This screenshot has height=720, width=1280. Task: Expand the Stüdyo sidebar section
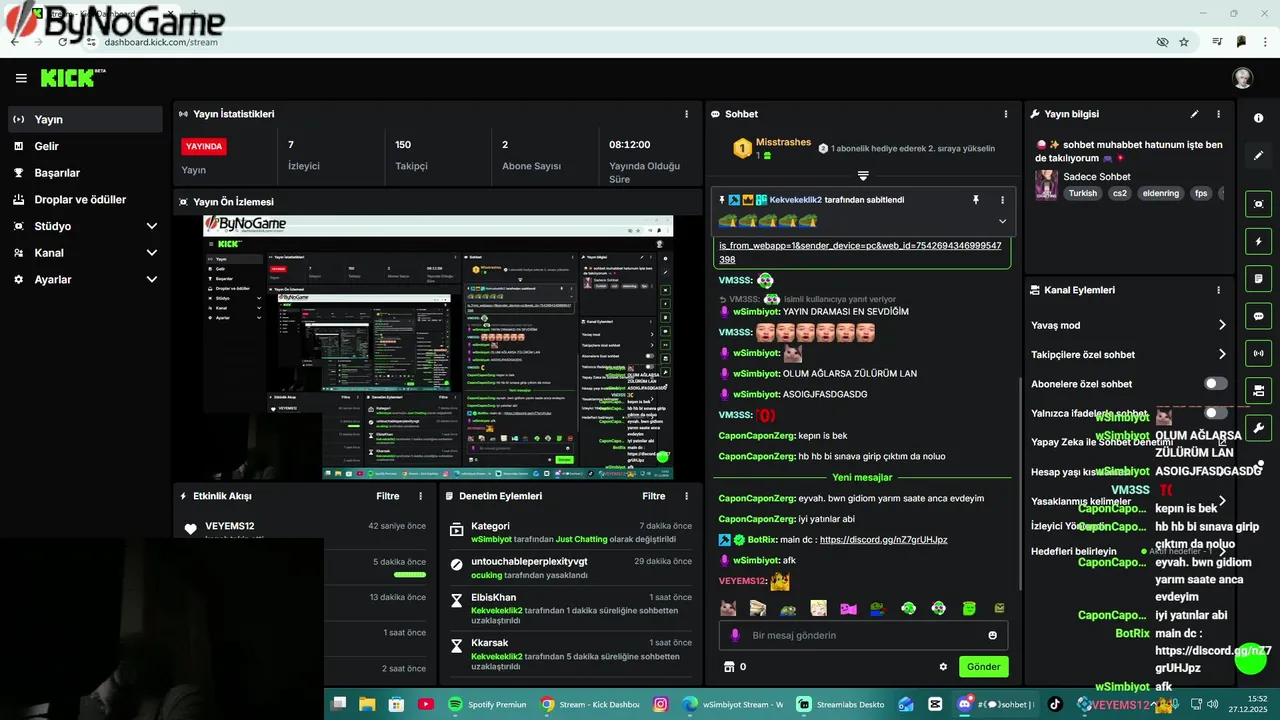pos(152,226)
